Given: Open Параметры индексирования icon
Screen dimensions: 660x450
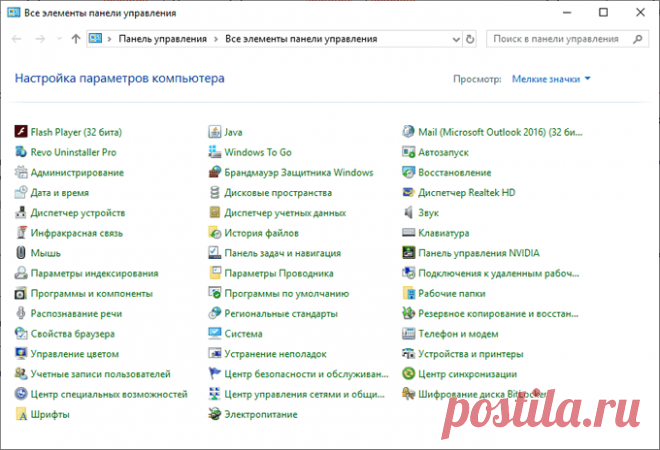Looking at the screenshot, I should coord(21,273).
